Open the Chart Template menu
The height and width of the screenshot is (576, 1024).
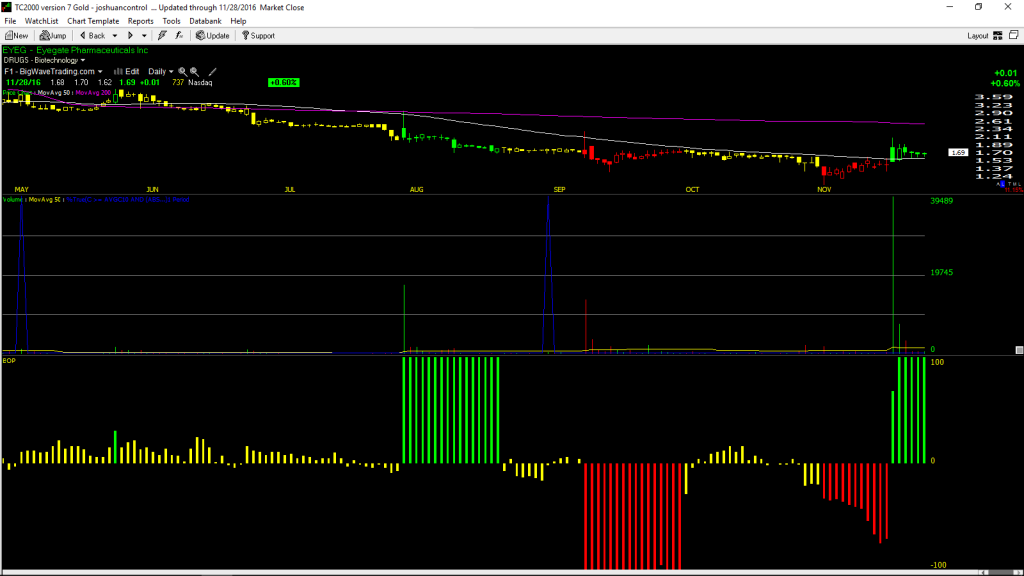tap(93, 21)
